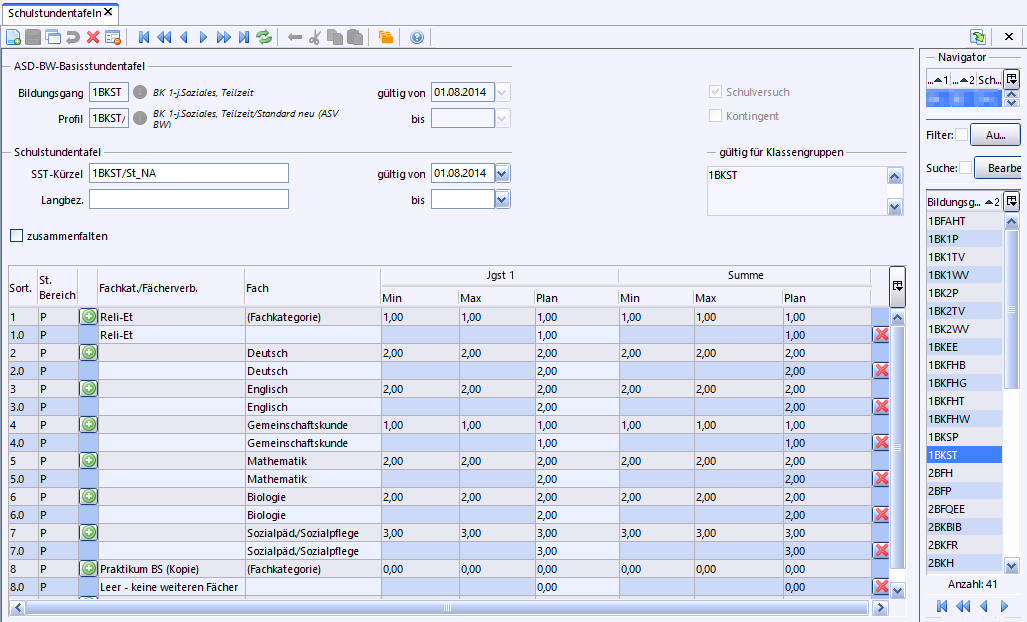
Task: Click the orange folders icon in toolbar
Action: click(386, 38)
